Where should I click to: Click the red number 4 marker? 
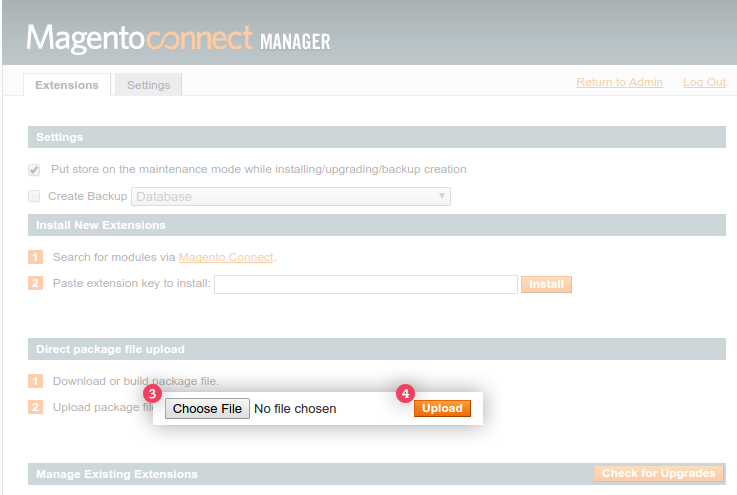[405, 394]
